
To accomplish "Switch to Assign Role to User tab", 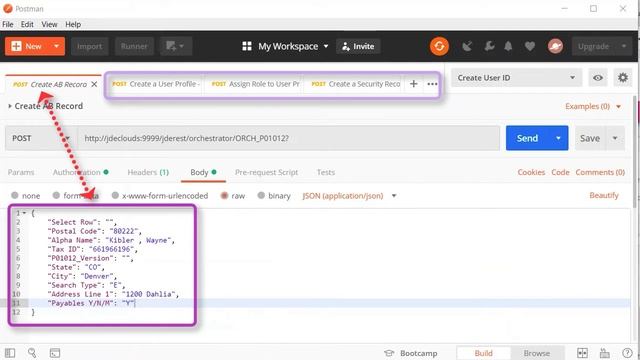I will 255,84.
